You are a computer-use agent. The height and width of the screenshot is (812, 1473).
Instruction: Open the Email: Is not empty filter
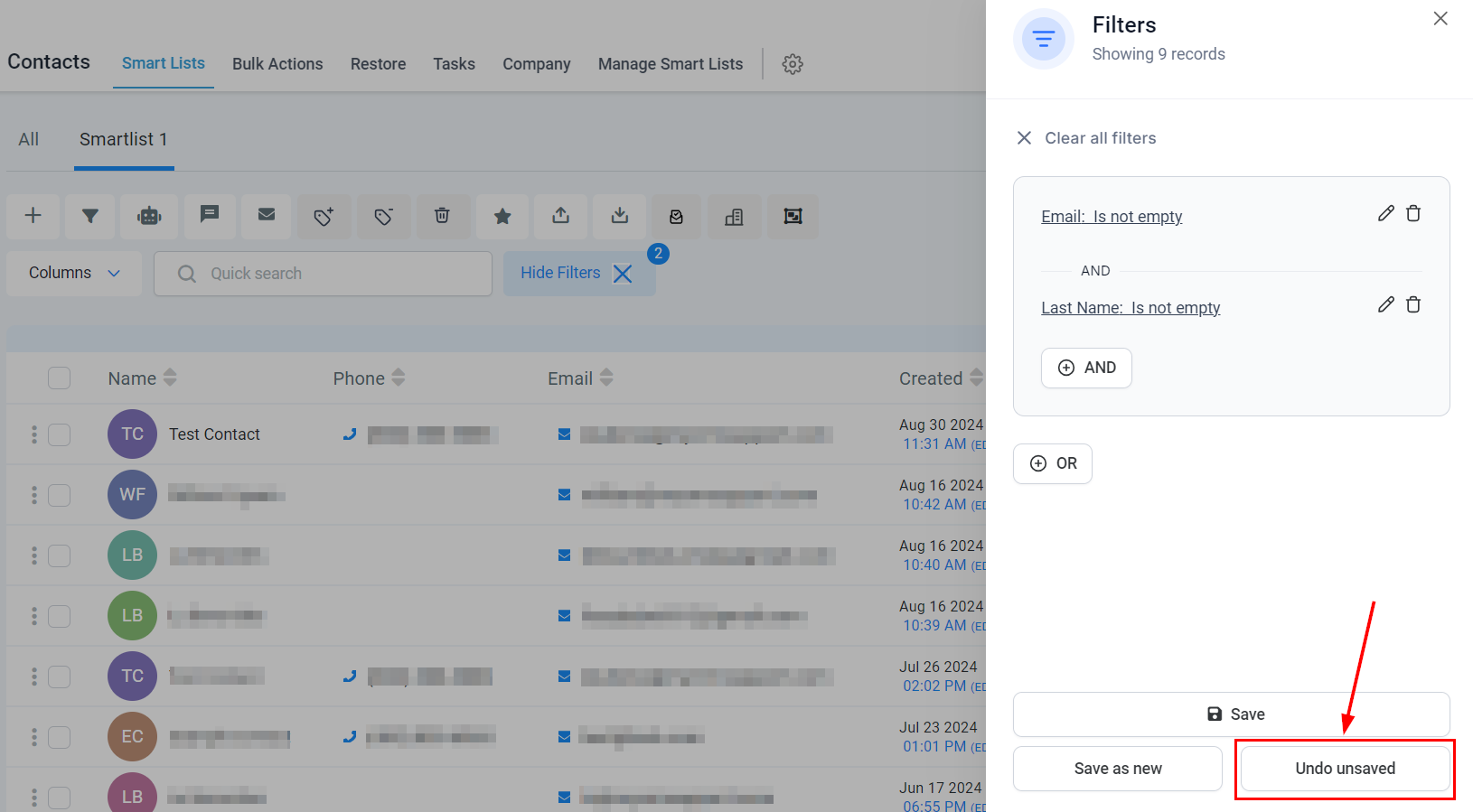(1112, 217)
